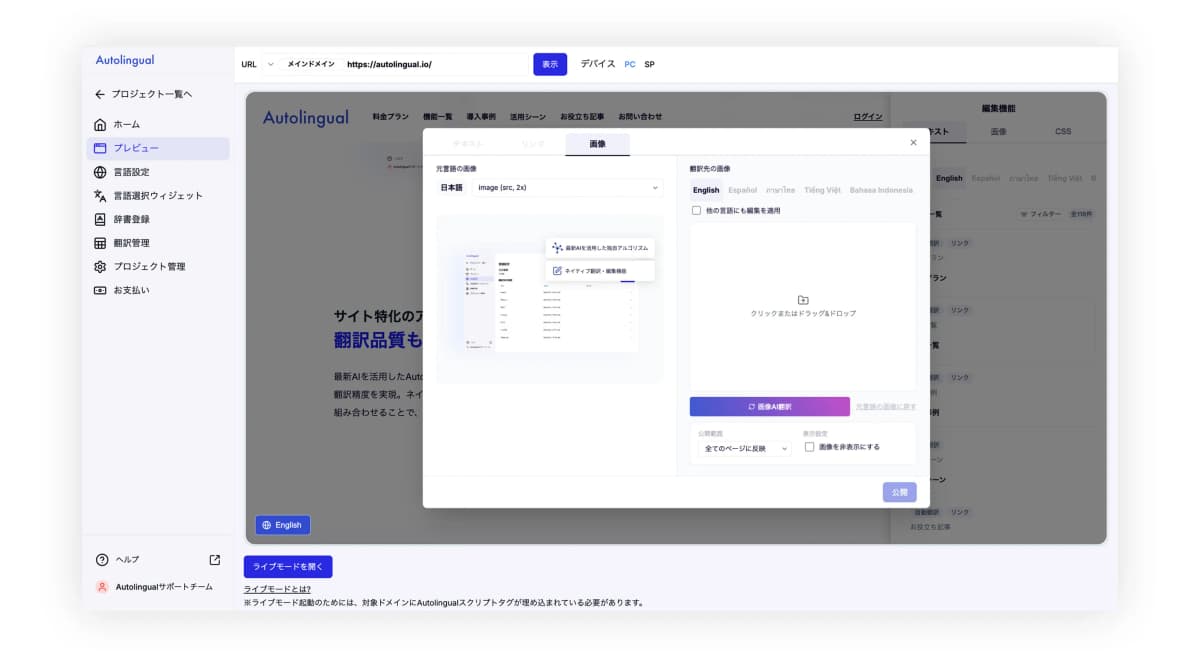This screenshot has width=1200, height=656.
Task: Close the image edit dialog with X
Action: 913,143
